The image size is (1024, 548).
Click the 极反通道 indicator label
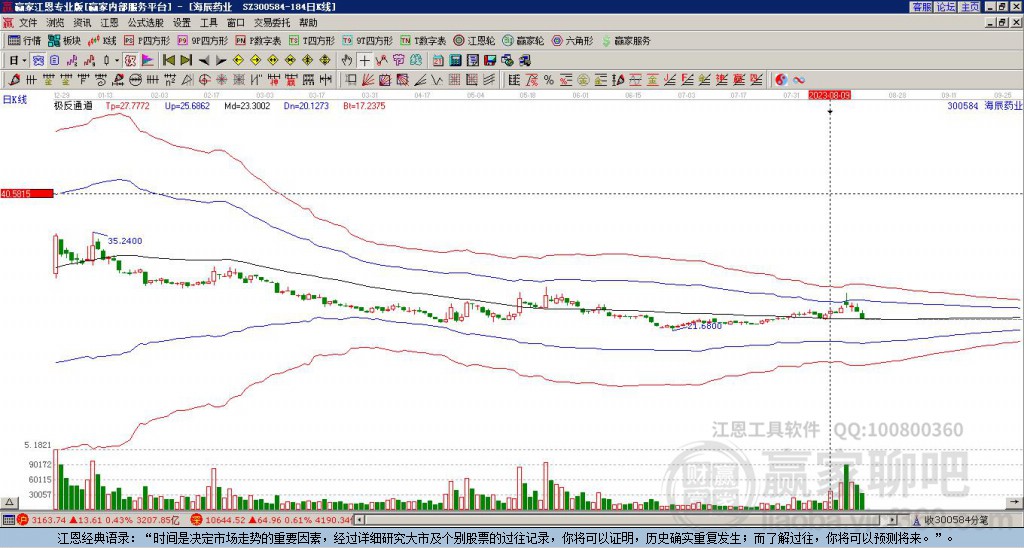[73, 106]
